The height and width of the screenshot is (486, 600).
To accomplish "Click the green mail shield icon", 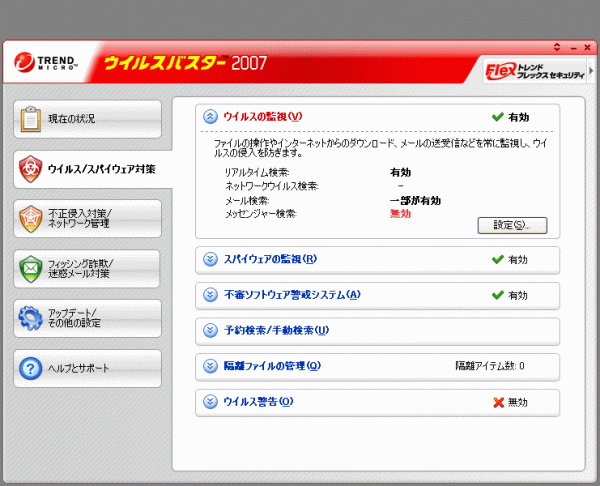I will point(31,269).
